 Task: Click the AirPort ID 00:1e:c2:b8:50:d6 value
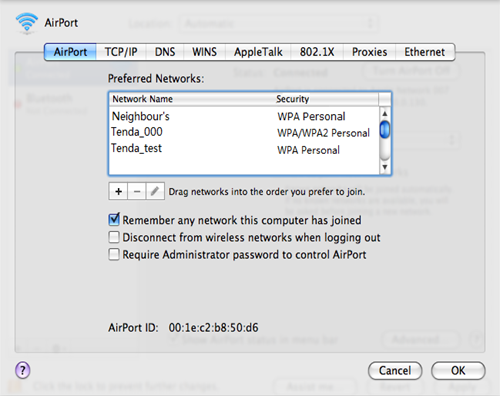[213, 328]
